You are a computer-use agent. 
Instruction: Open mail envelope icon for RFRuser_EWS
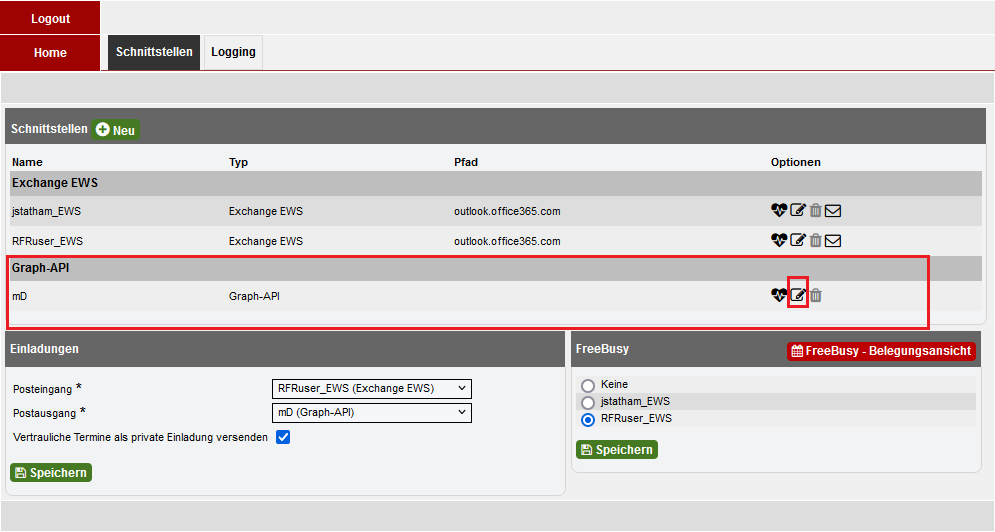point(833,241)
